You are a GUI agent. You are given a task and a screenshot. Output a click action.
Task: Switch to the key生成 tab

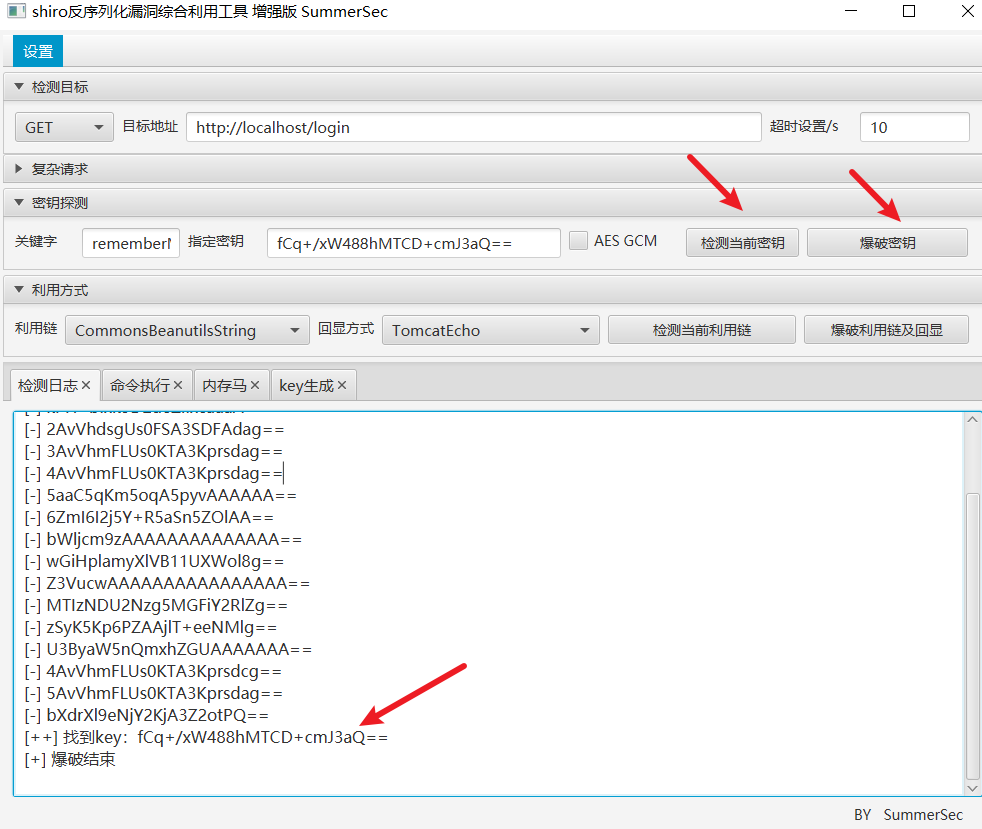306,386
